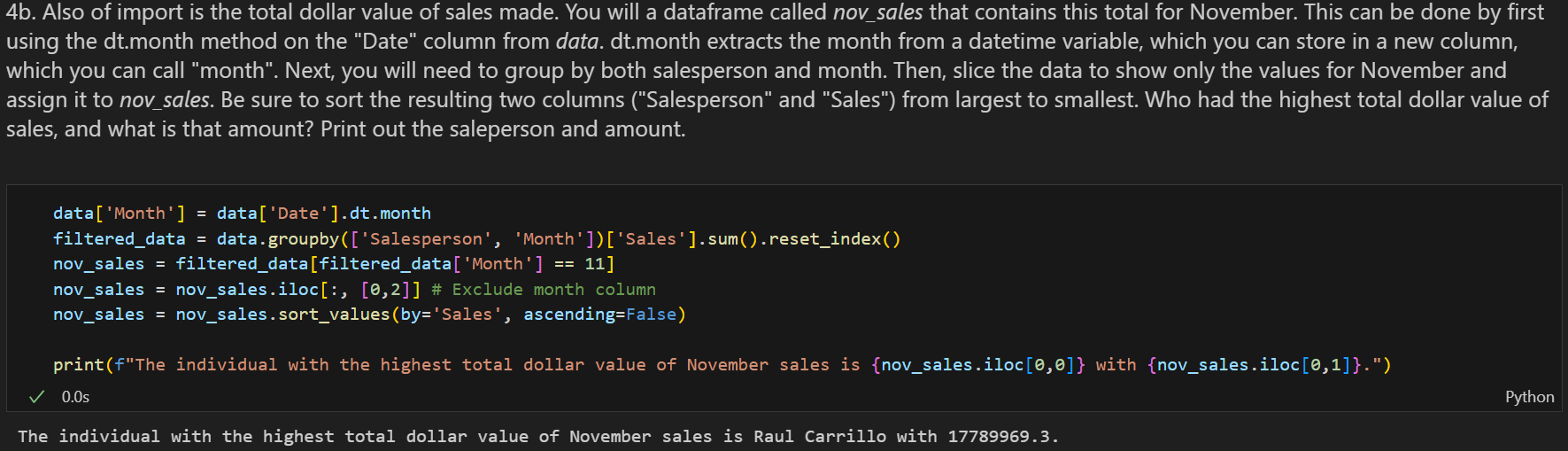This screenshot has width=1568, height=451.
Task: Open the Python cell language selector
Action: coord(1529,397)
